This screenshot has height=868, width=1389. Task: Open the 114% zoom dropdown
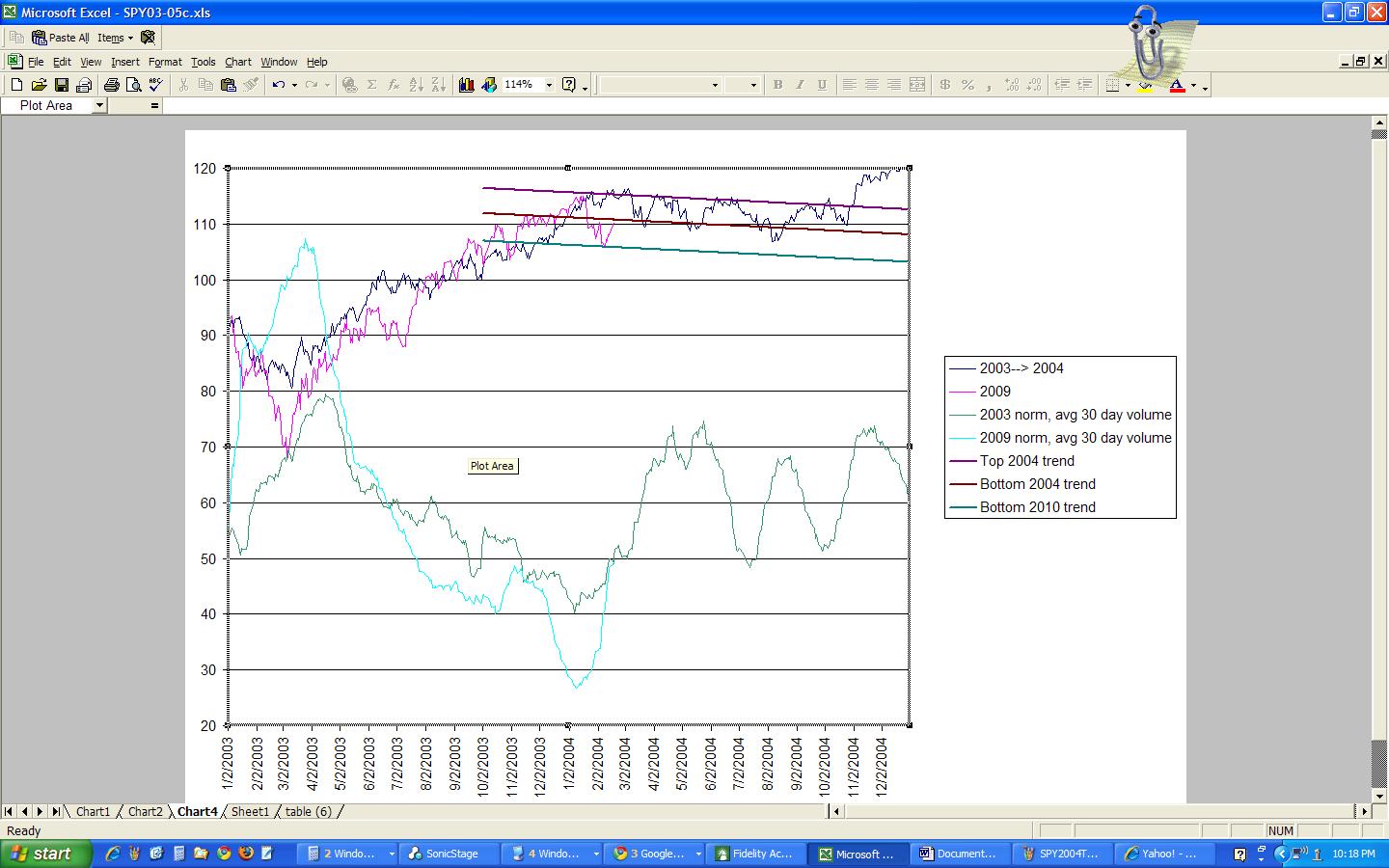tap(549, 85)
